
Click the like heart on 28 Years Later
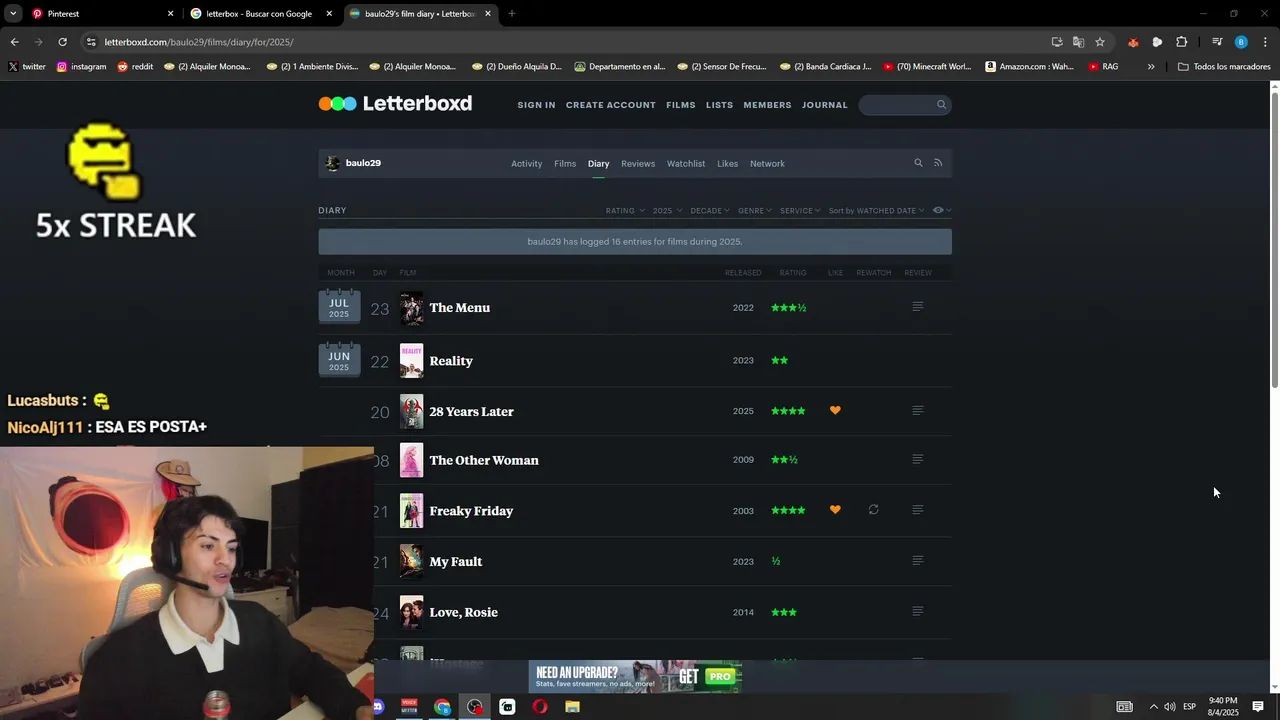tap(835, 411)
